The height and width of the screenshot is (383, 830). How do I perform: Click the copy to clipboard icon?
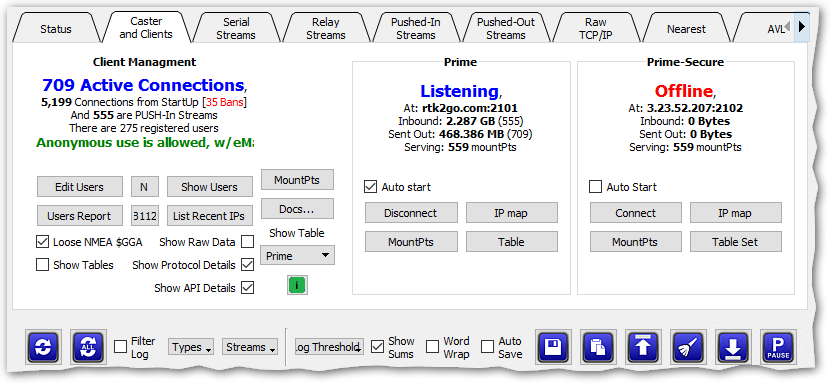[598, 348]
